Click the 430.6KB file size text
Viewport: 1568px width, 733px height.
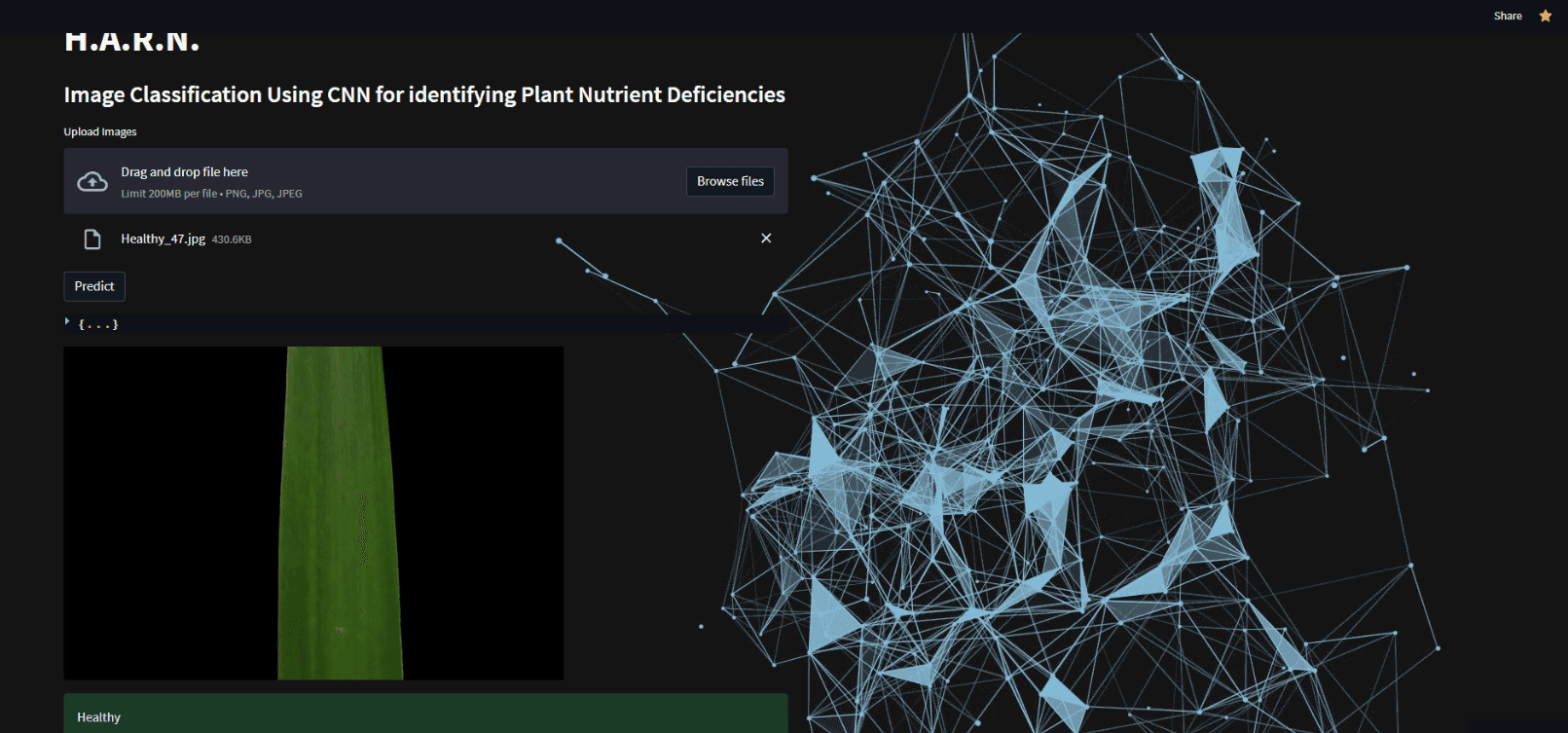coord(232,239)
